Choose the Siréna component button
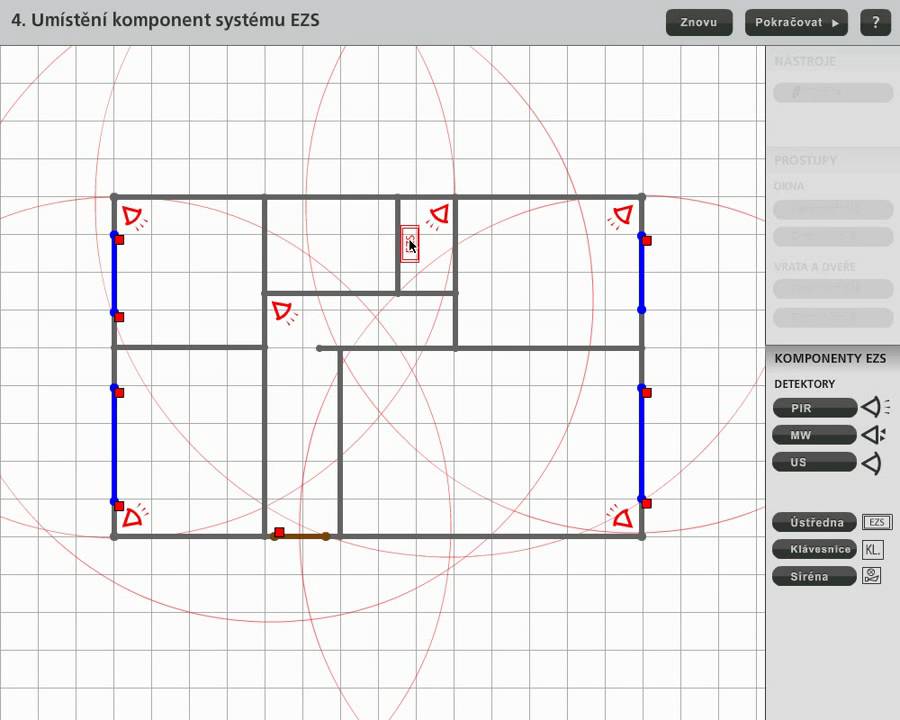The width and height of the screenshot is (900, 720). pos(814,576)
